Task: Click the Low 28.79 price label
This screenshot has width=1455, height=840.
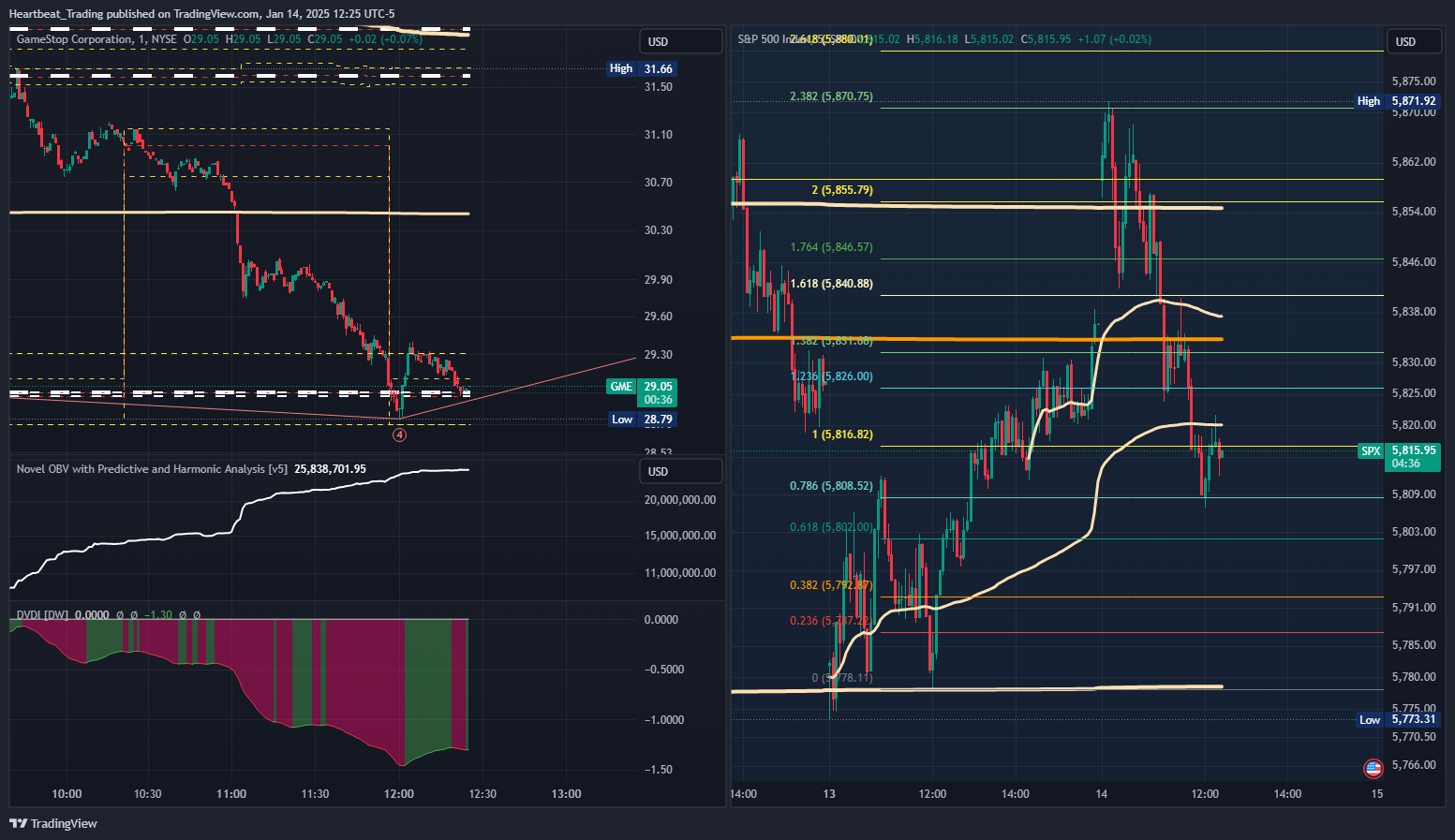Action: coord(642,420)
